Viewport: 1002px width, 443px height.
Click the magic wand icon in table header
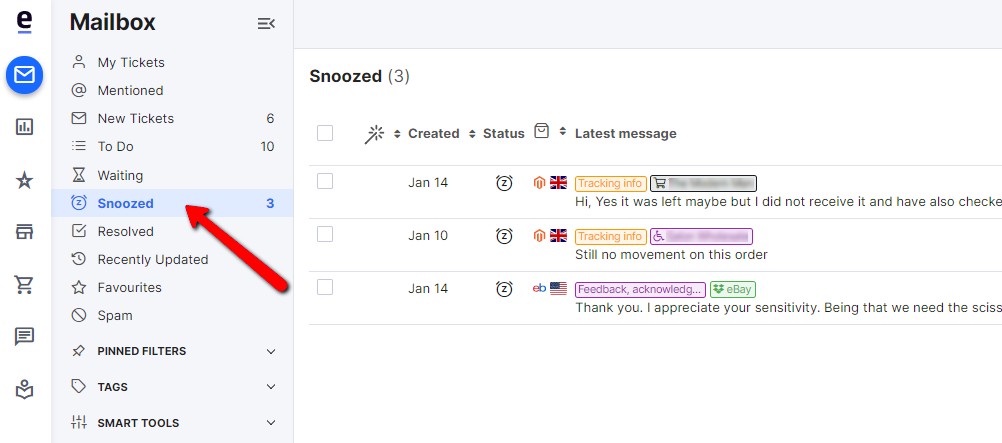(374, 134)
